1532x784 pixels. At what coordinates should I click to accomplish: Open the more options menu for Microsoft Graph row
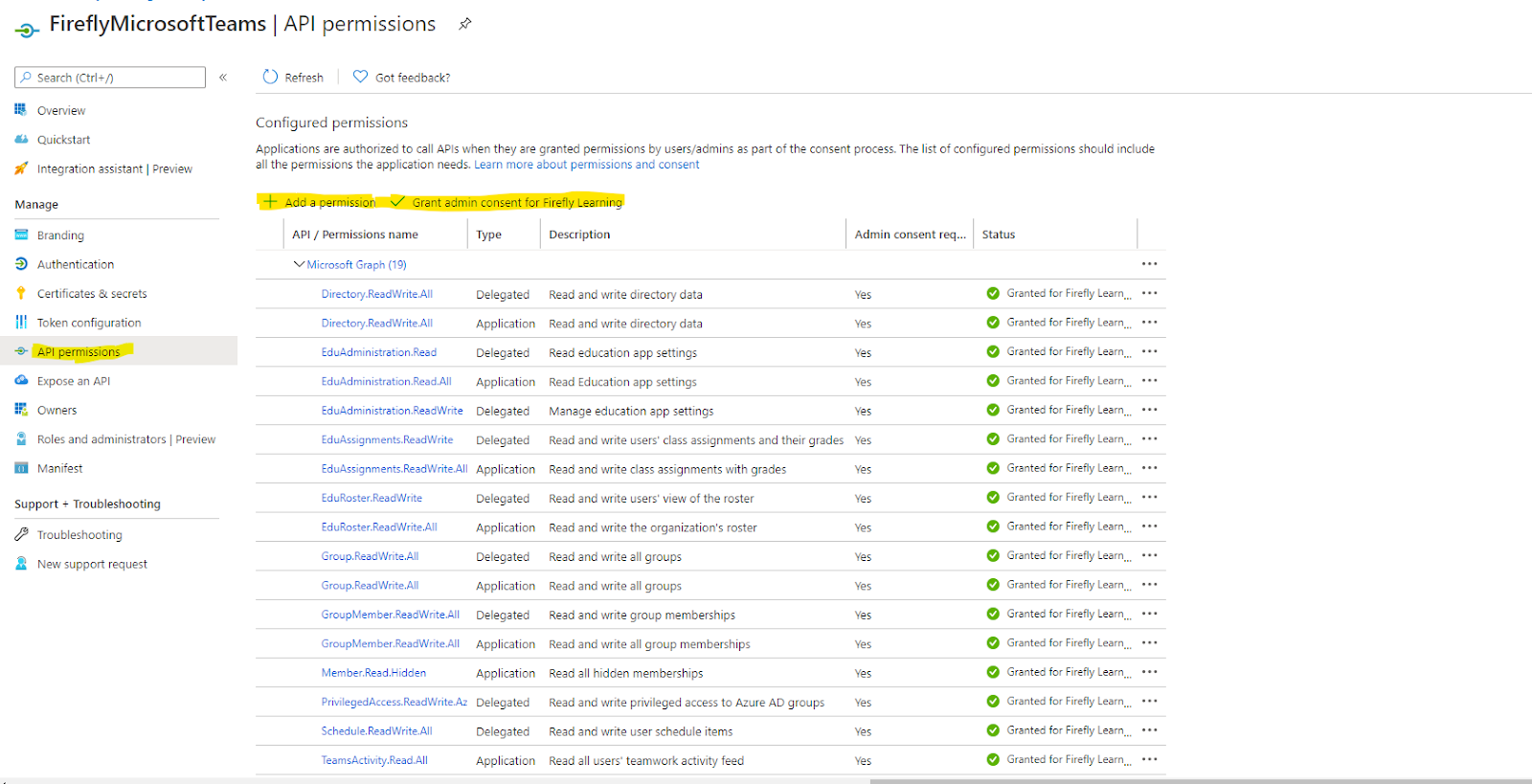pos(1150,264)
